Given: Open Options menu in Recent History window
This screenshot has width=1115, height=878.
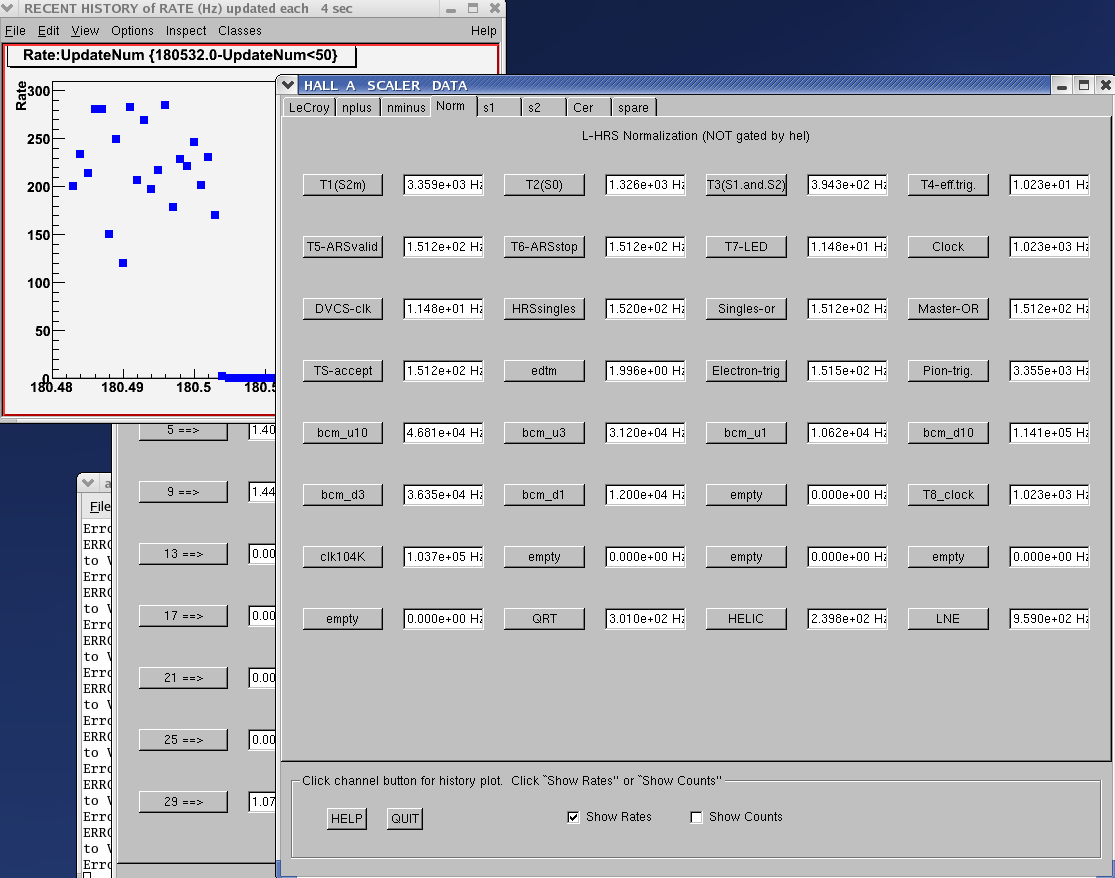Looking at the screenshot, I should coord(132,31).
